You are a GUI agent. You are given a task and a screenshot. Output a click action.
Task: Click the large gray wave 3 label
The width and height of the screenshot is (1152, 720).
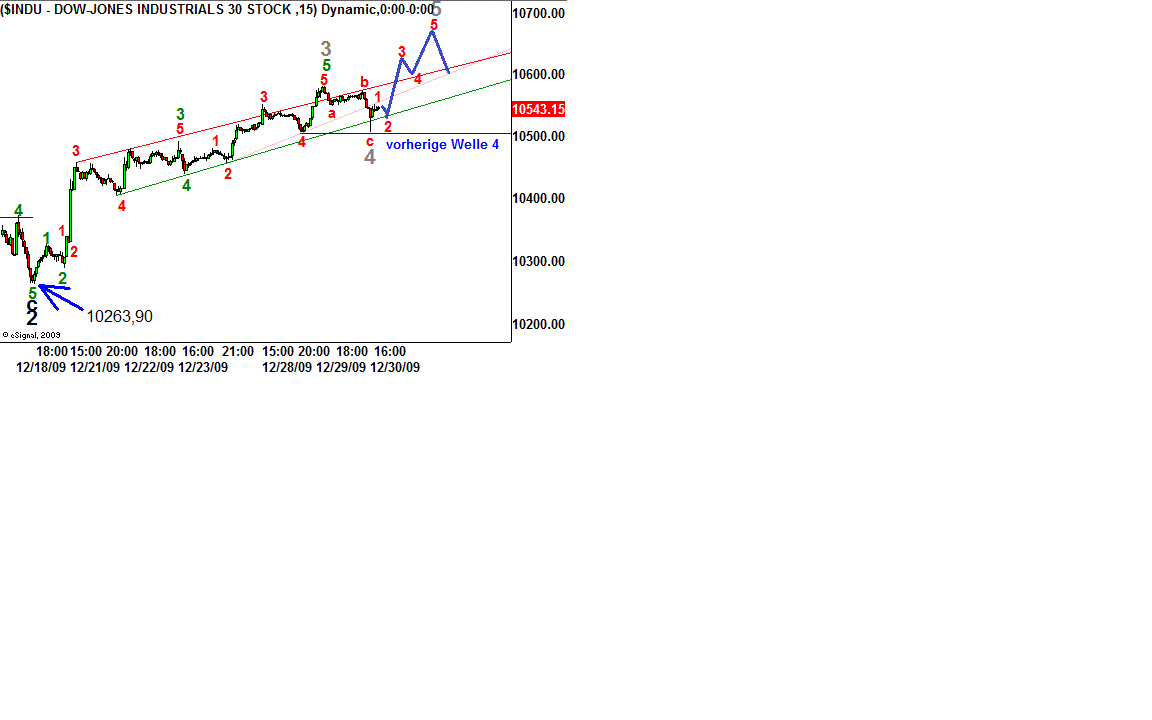click(x=326, y=48)
